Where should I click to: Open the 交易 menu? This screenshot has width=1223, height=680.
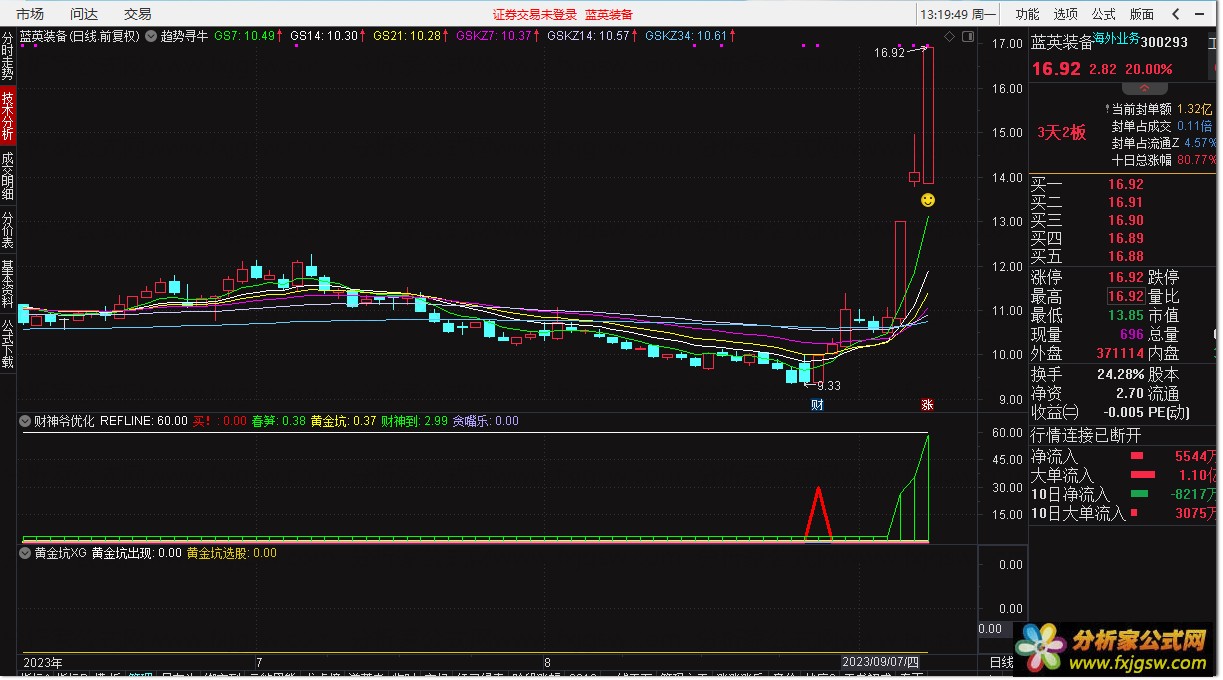138,14
